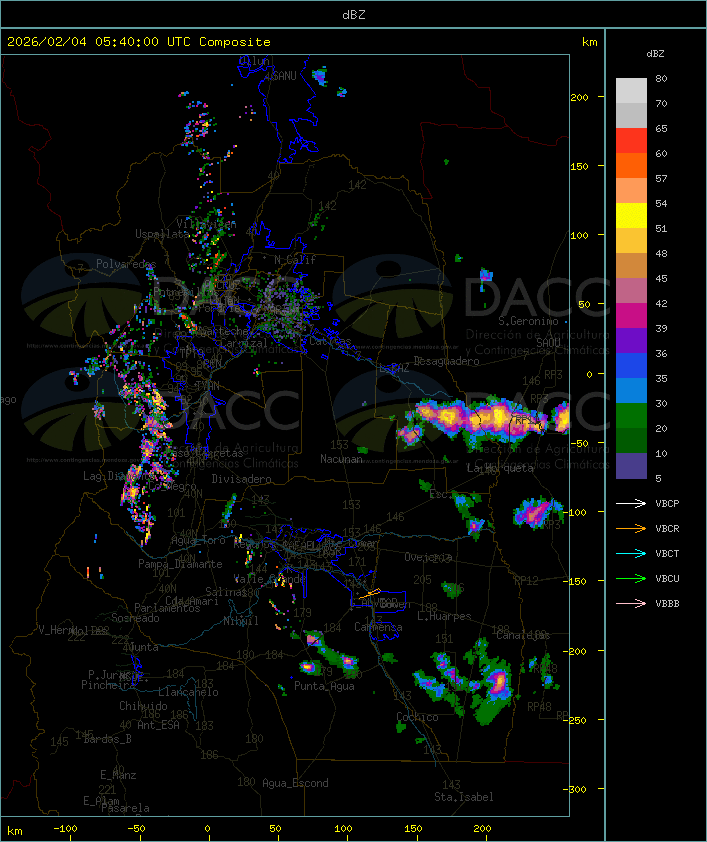Select the slate violet 5–10 dBZ swatch
The height and width of the screenshot is (842, 707).
[631, 466]
